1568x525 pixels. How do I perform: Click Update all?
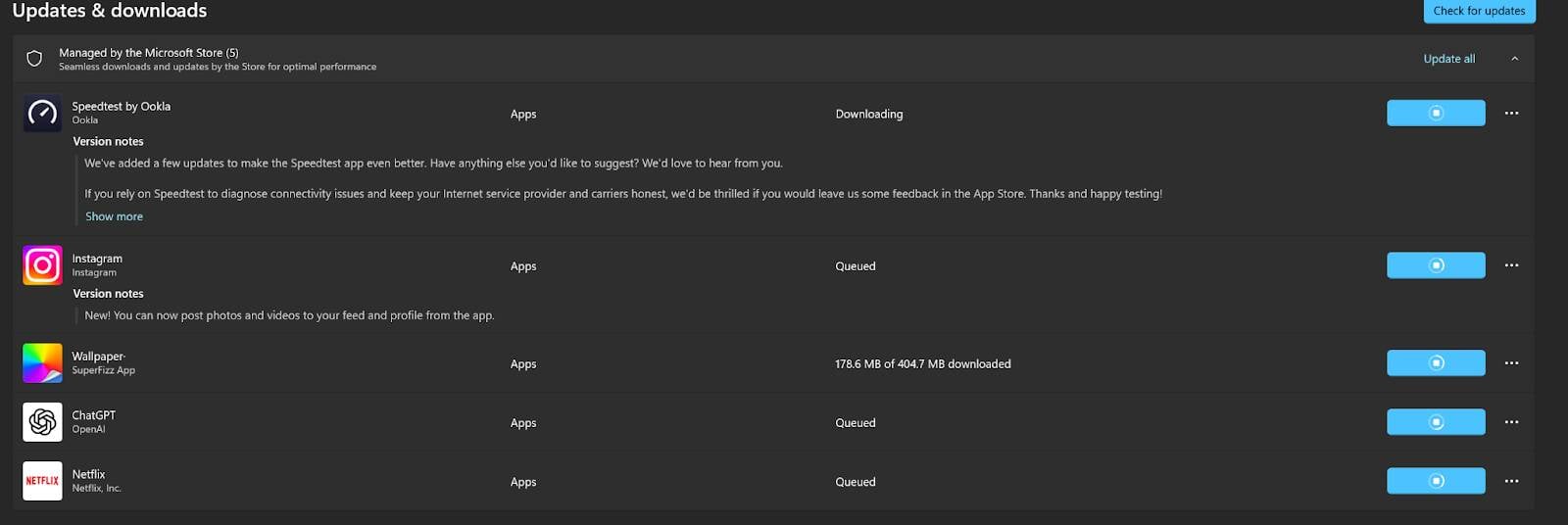coord(1448,59)
